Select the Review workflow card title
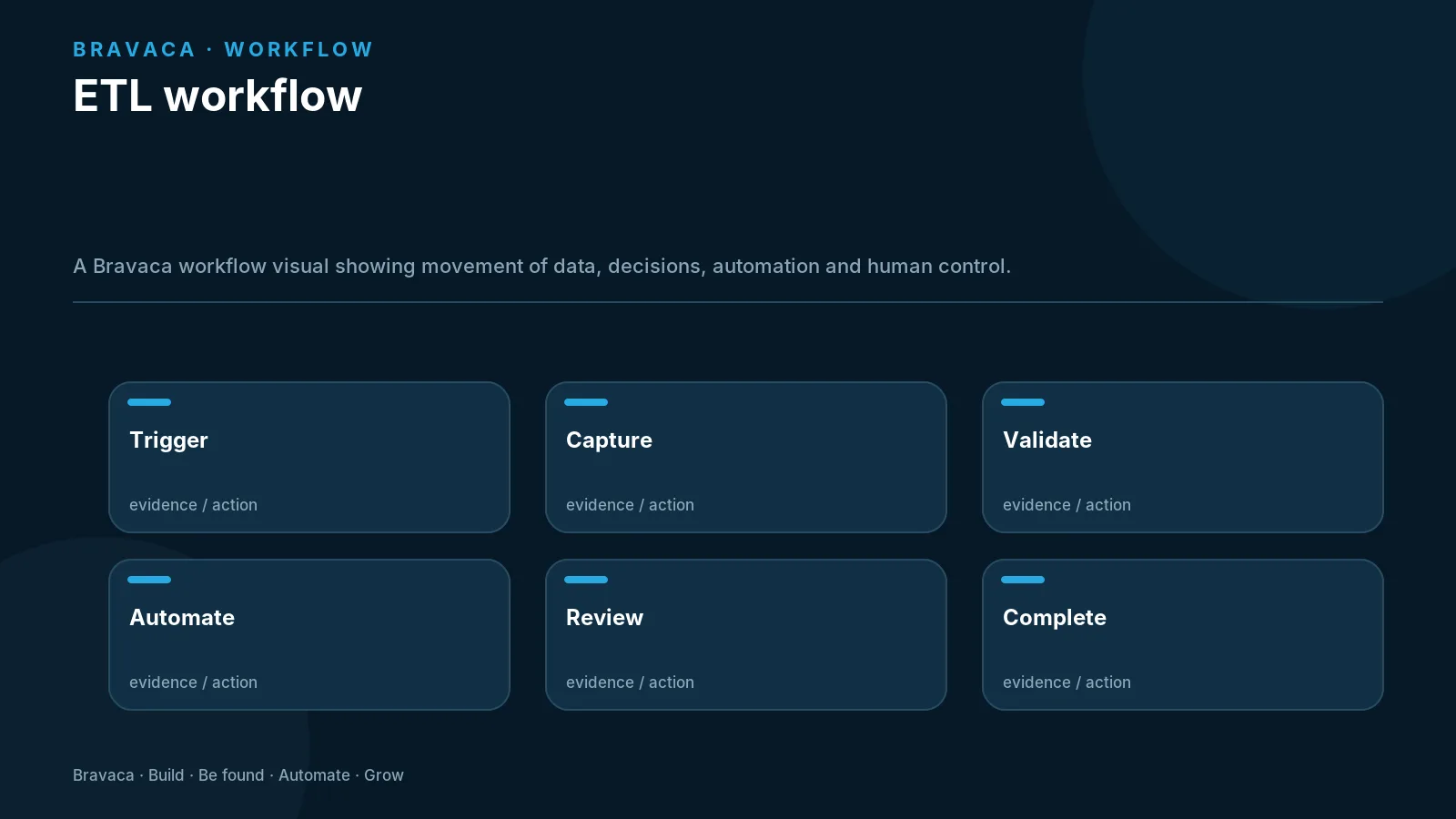 [x=604, y=618]
